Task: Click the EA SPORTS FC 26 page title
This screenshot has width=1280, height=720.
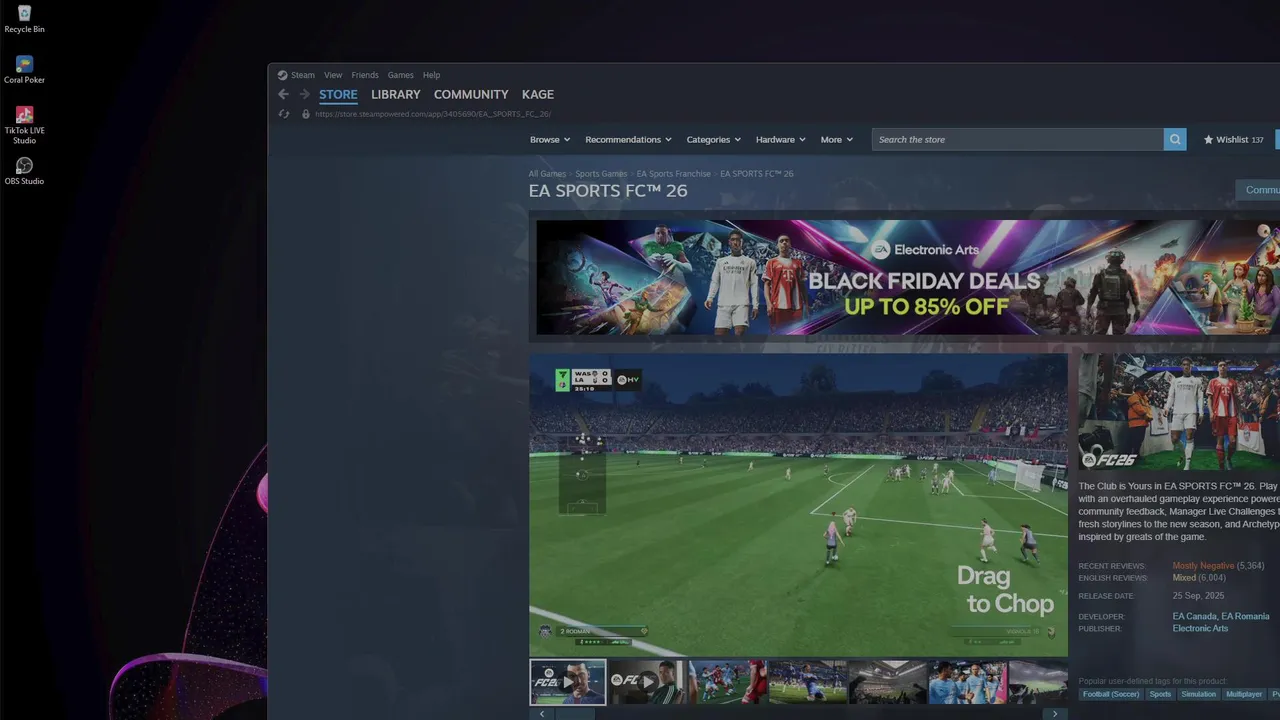Action: 608,191
